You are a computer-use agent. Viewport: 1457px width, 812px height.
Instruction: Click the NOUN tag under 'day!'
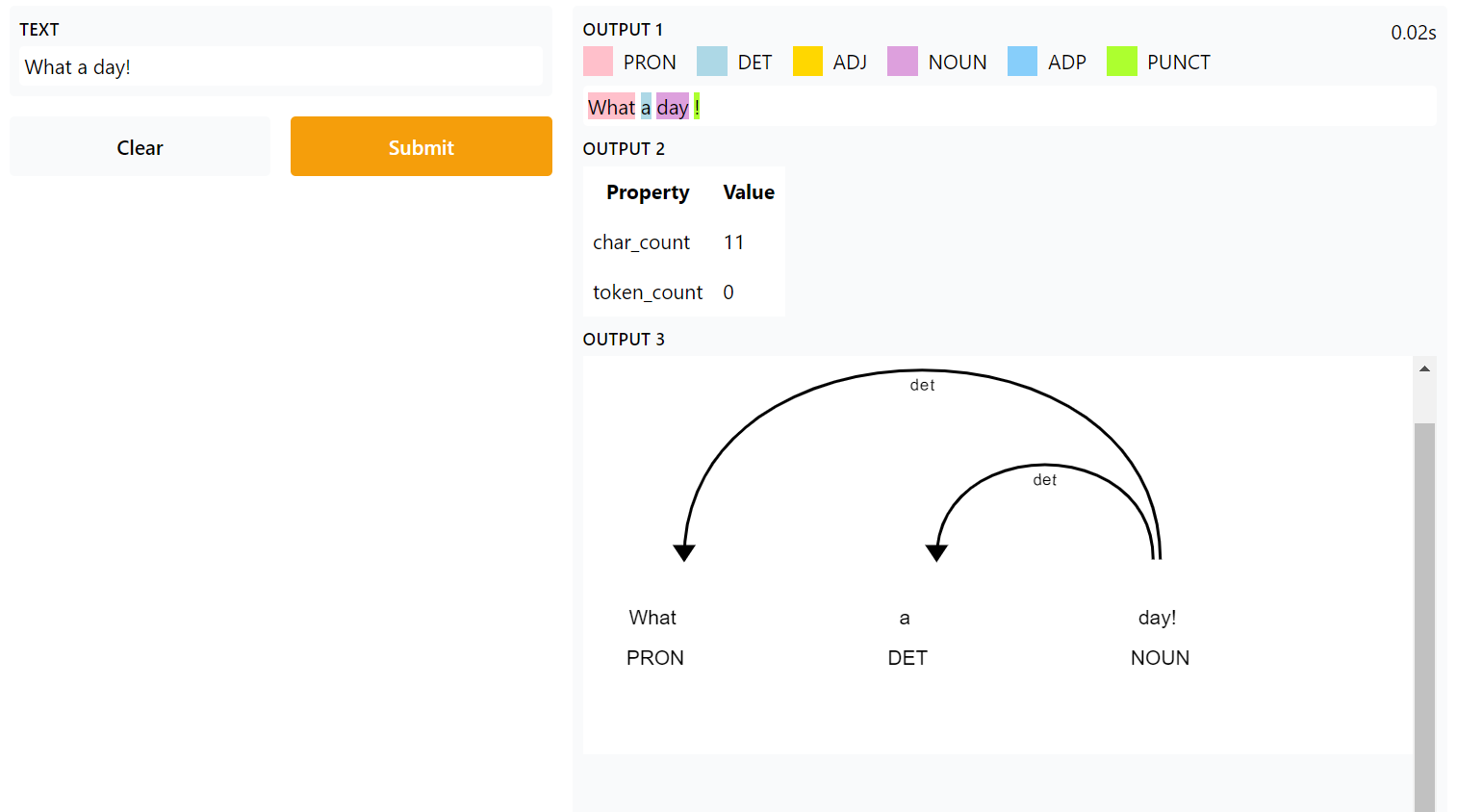click(x=1160, y=657)
